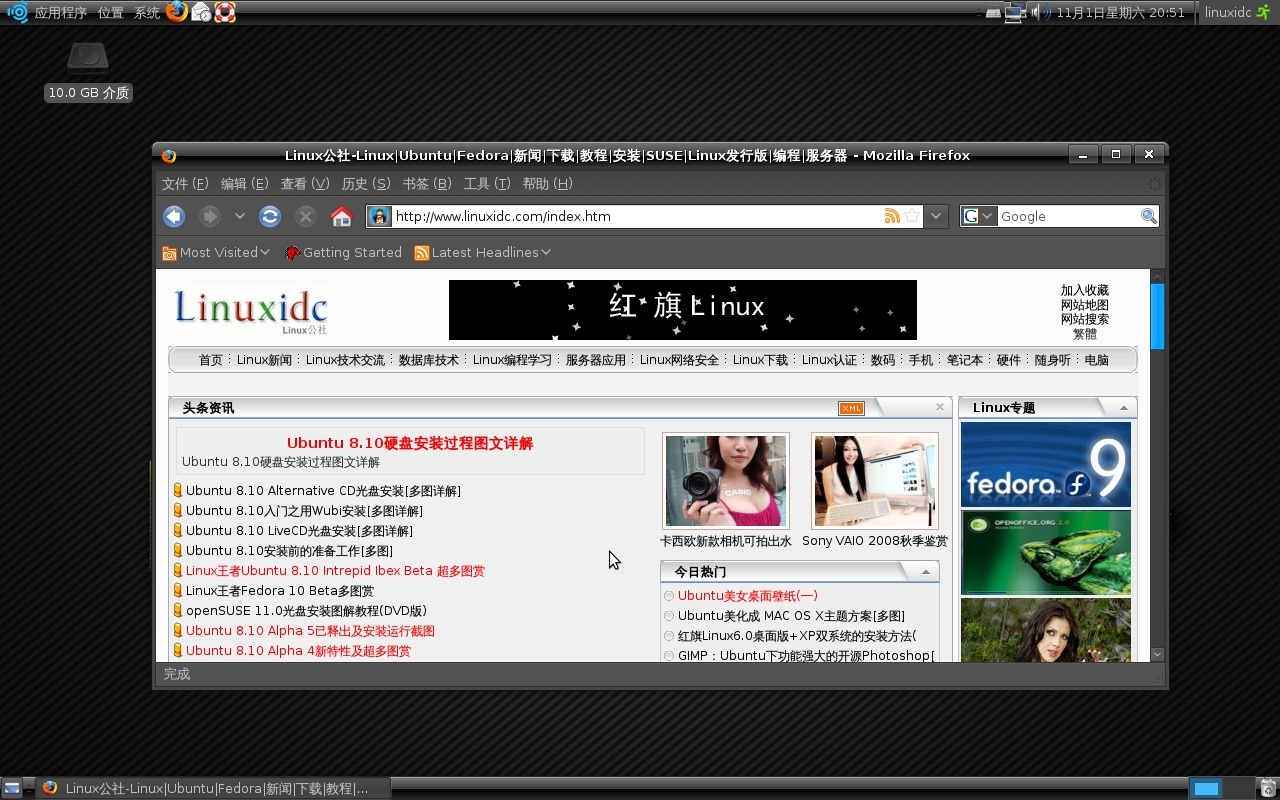Select the Firefox window taskbar button
This screenshot has width=1280, height=800.
(212, 788)
